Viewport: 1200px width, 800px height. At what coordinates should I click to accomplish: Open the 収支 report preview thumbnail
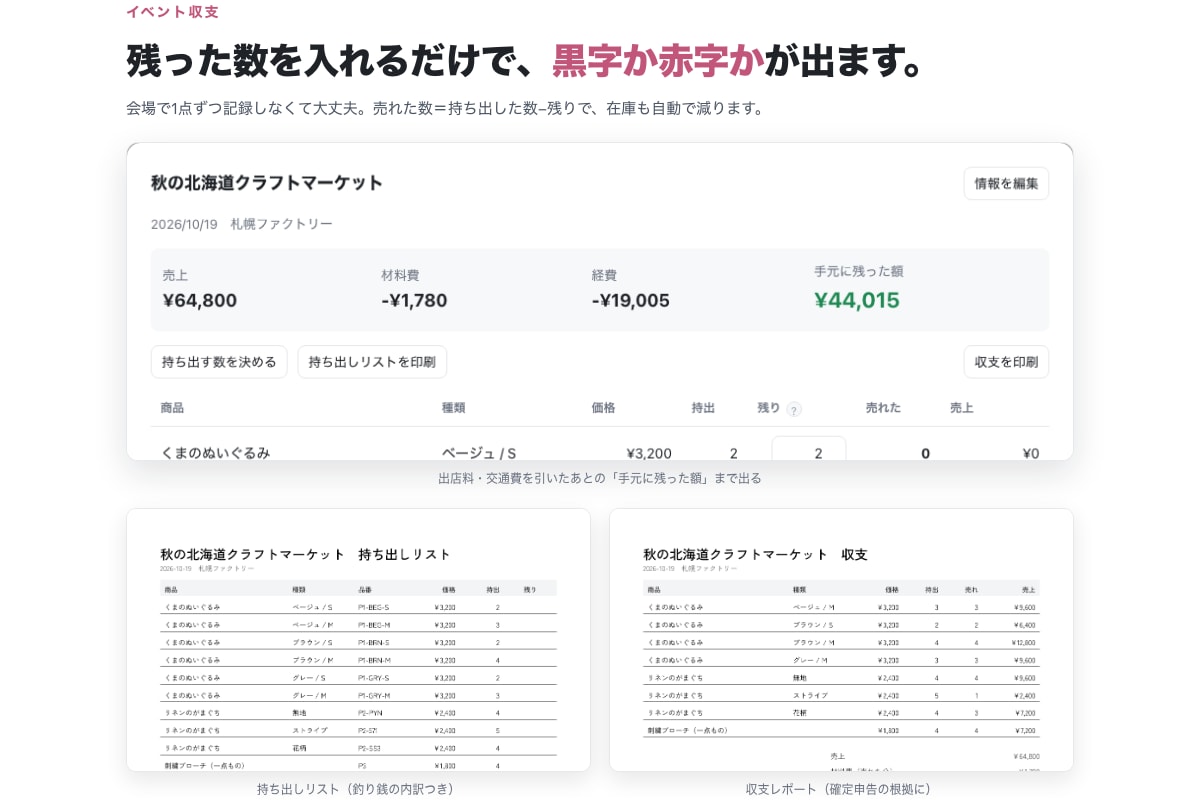click(841, 640)
